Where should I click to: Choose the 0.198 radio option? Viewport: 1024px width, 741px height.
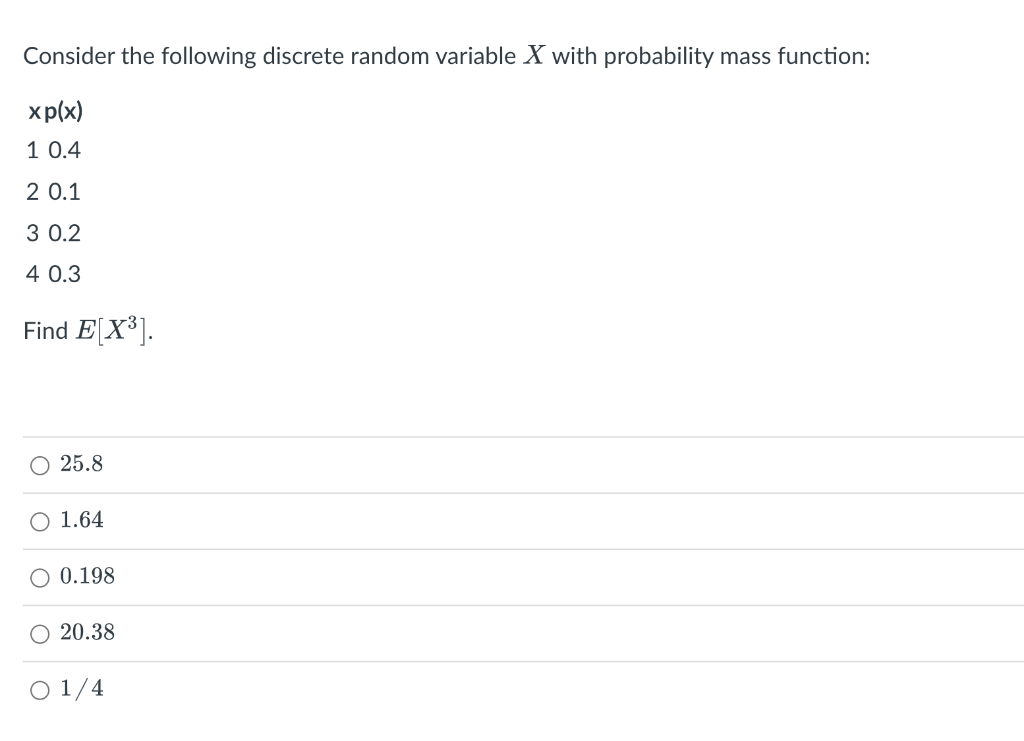pyautogui.click(x=40, y=578)
